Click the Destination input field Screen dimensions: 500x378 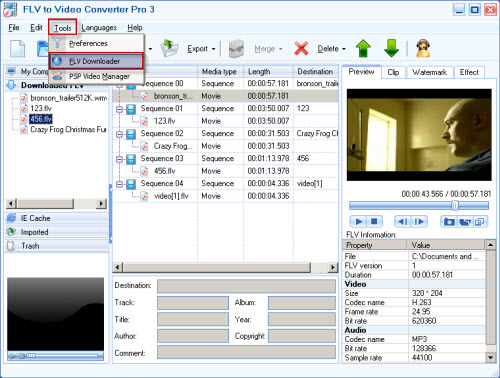tap(246, 286)
